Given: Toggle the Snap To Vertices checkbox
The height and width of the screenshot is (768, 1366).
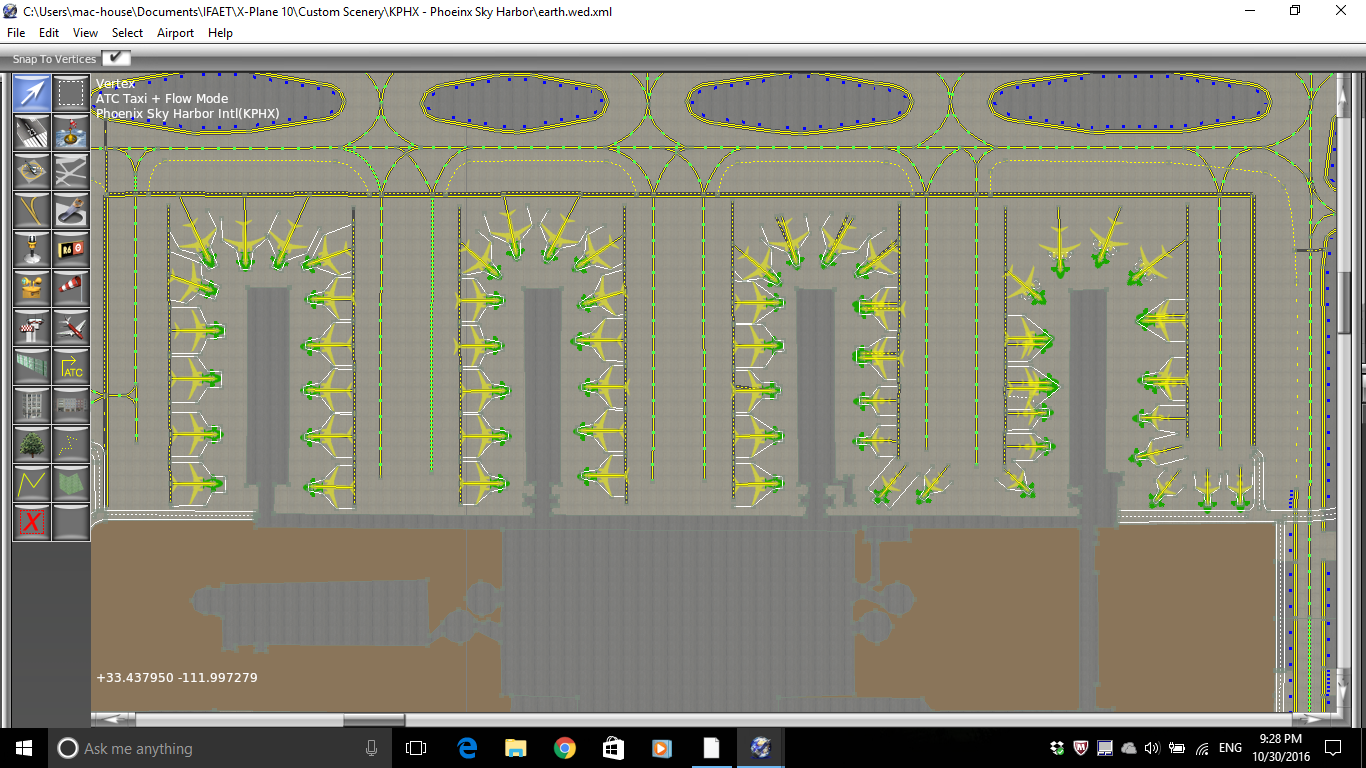Looking at the screenshot, I should tap(116, 59).
